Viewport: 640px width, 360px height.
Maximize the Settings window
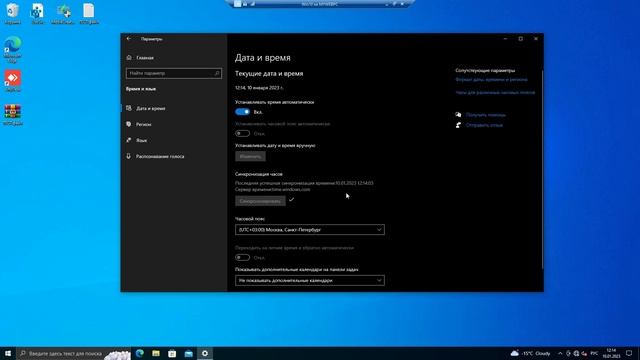(x=520, y=39)
